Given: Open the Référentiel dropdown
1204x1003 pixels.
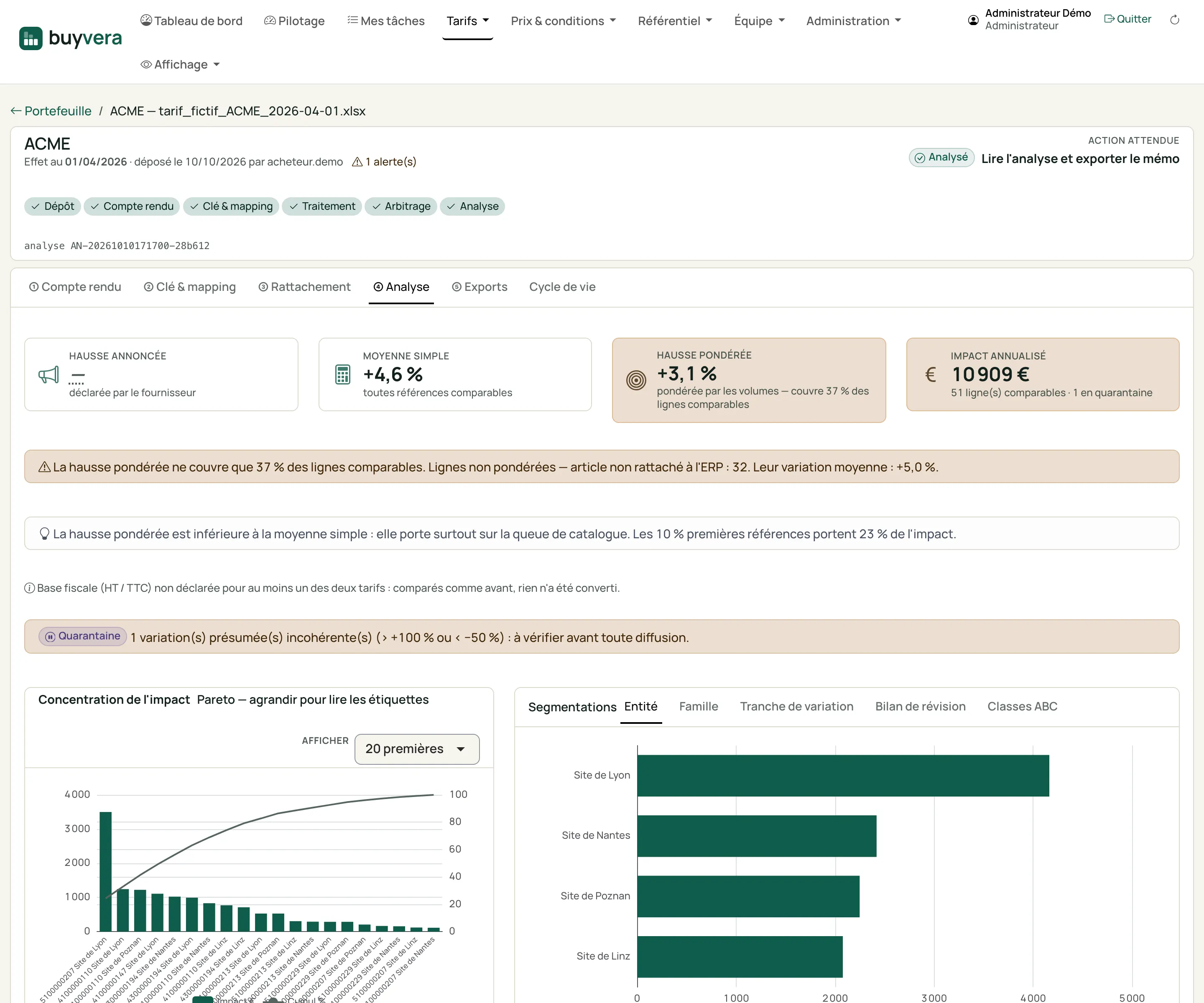Looking at the screenshot, I should point(675,20).
